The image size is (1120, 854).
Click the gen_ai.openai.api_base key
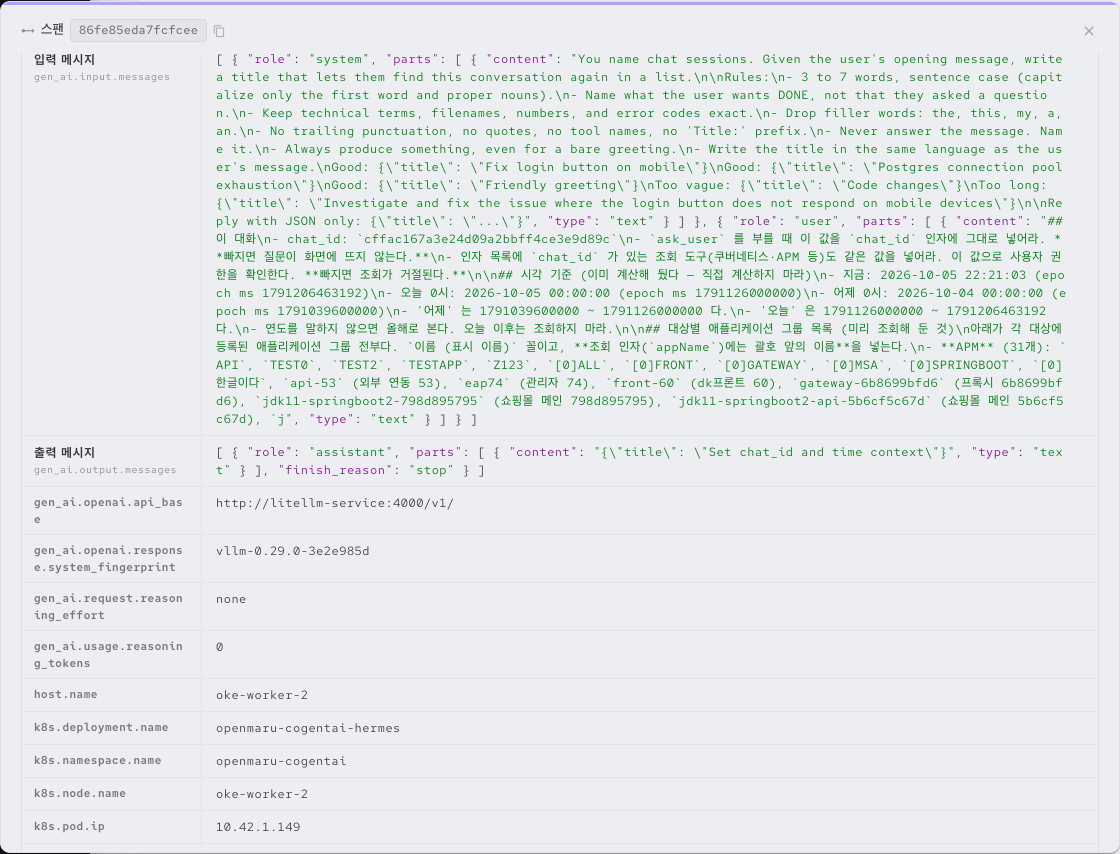coord(108,511)
